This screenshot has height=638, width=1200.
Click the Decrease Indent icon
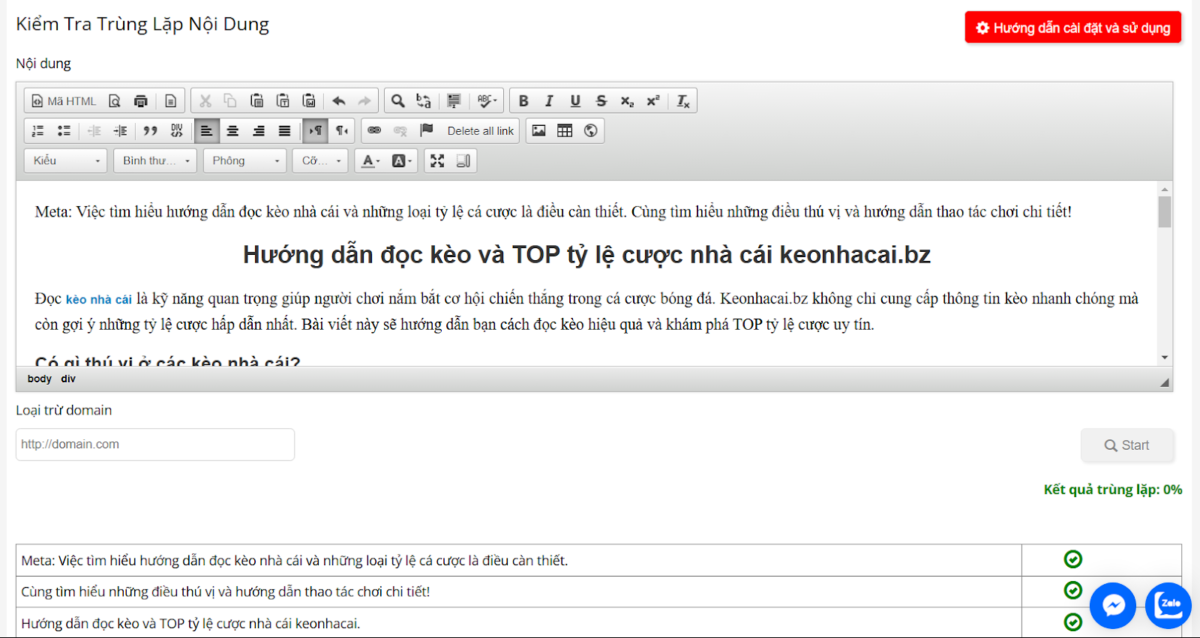click(x=94, y=131)
